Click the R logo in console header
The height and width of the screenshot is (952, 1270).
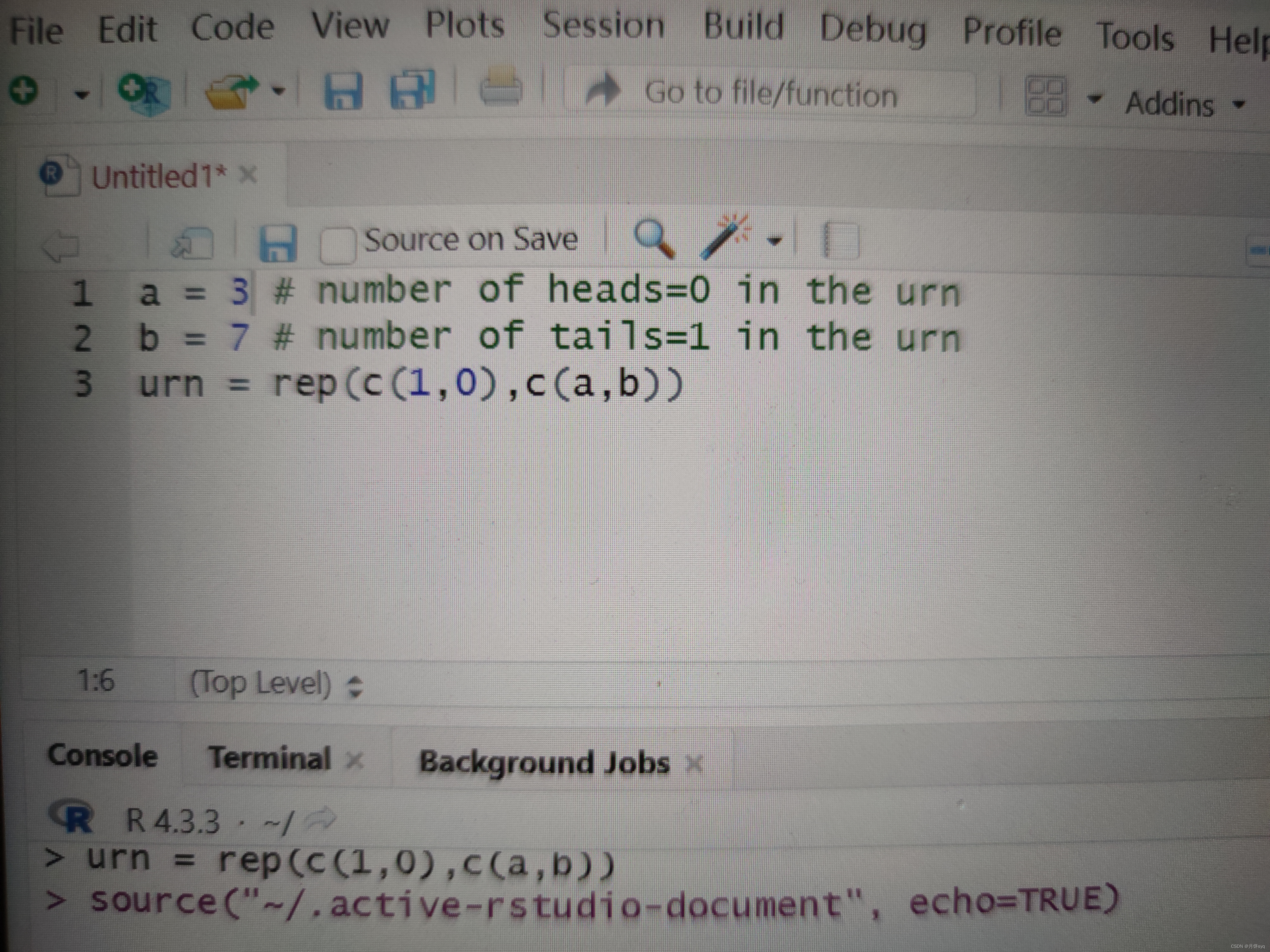point(71,816)
